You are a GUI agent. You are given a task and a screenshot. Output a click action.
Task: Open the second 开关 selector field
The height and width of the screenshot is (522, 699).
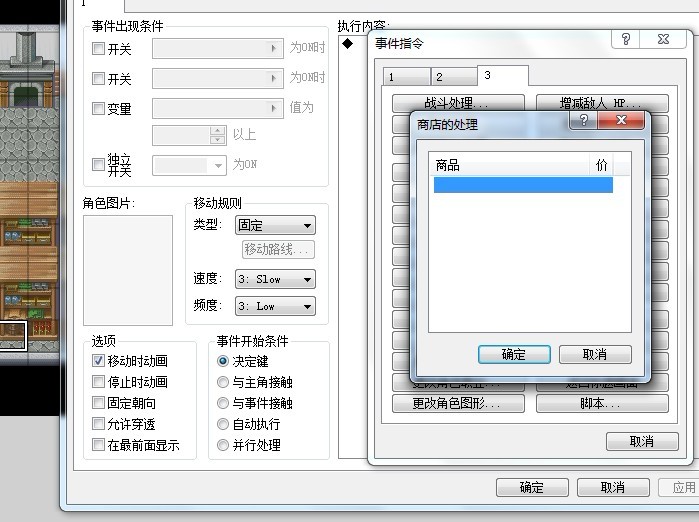218,78
